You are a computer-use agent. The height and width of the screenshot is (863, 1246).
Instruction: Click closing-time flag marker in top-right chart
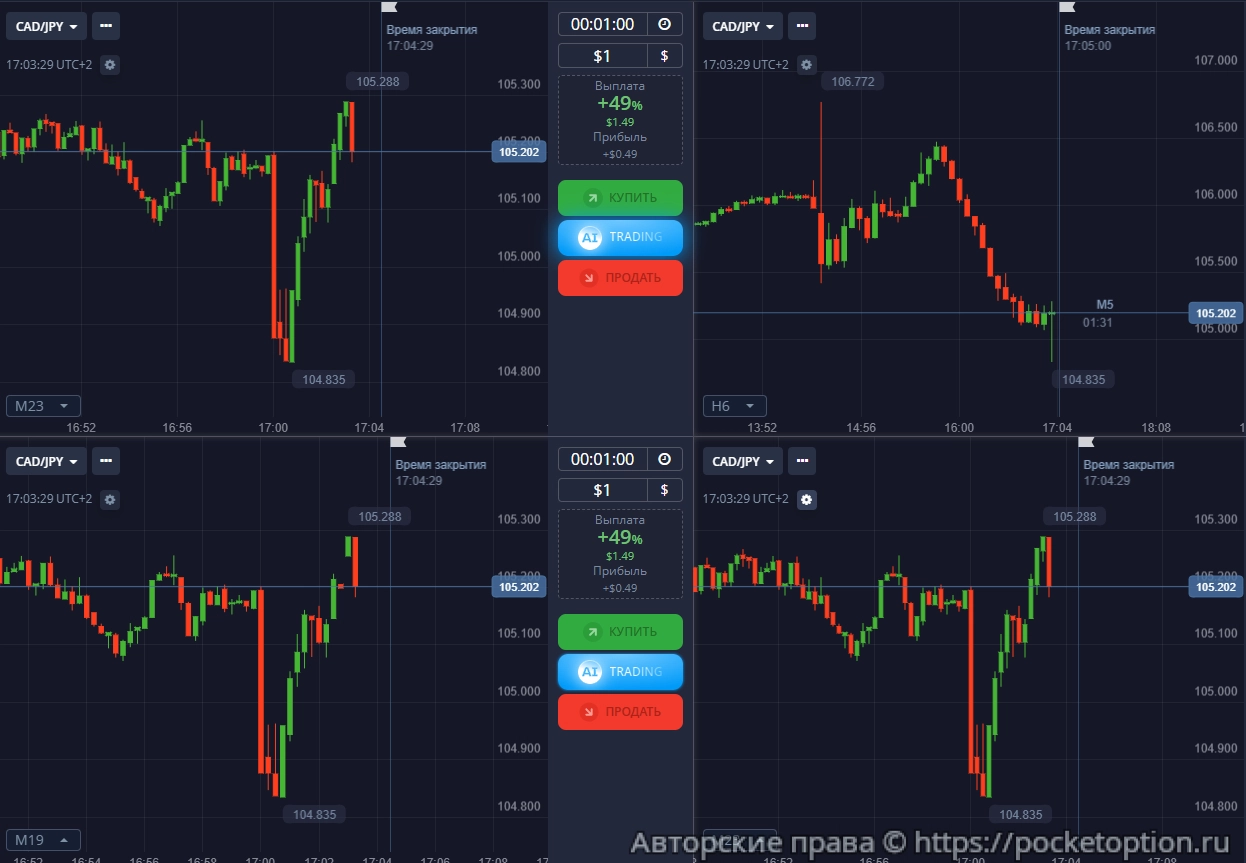1067,7
